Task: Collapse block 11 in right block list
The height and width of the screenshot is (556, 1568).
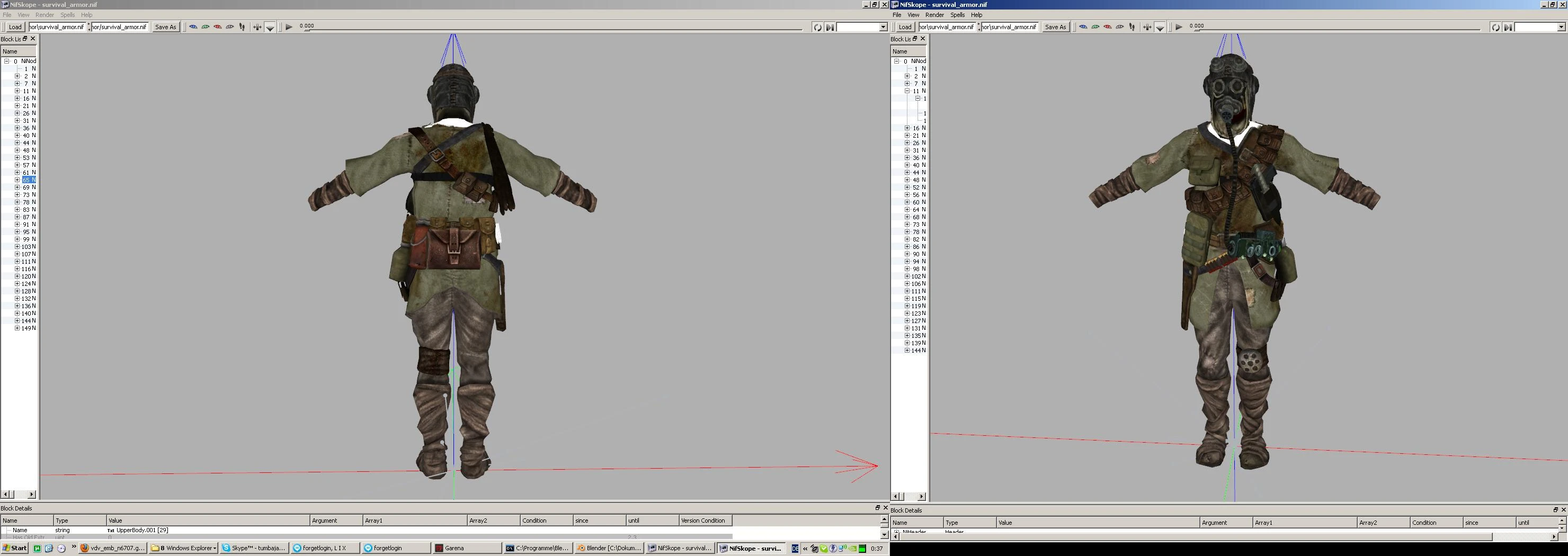Action: tap(907, 91)
